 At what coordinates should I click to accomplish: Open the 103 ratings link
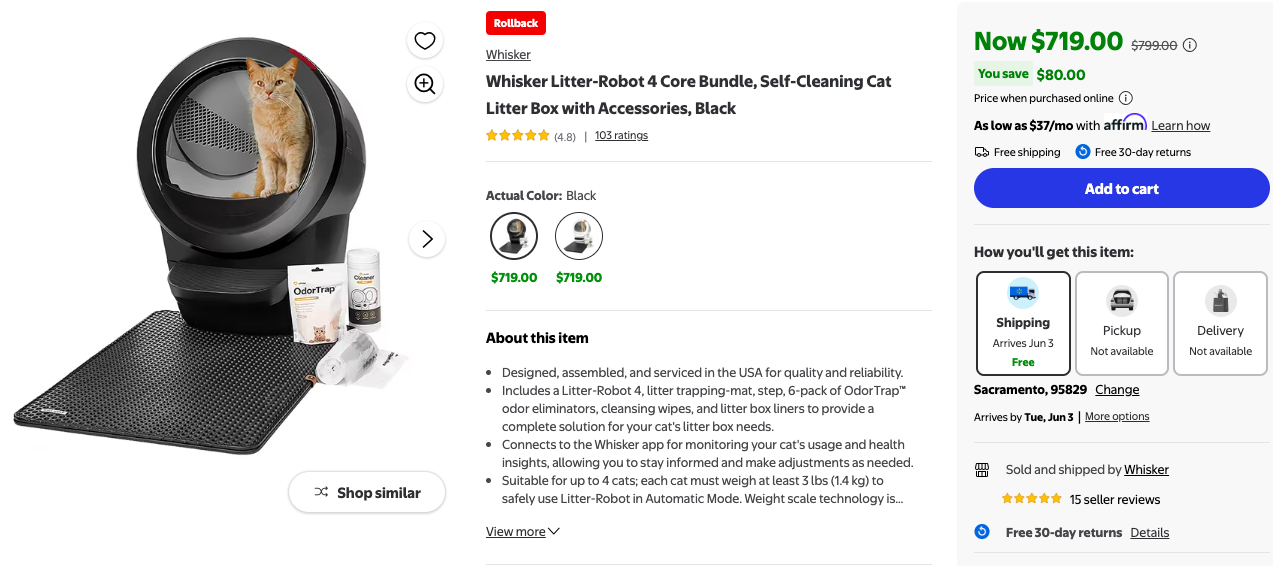tap(621, 136)
